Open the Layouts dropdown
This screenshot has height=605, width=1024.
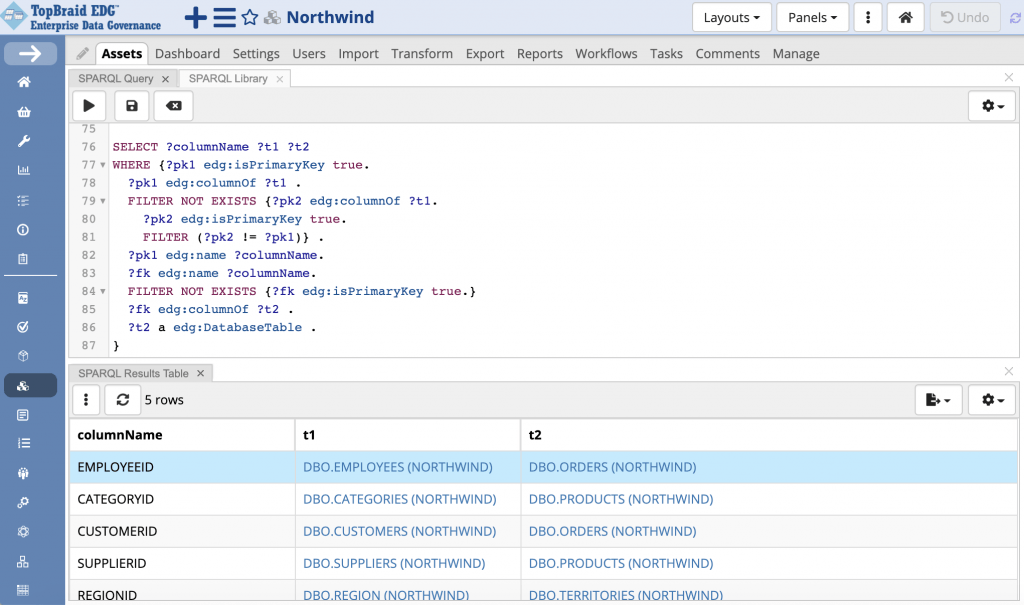coord(731,18)
